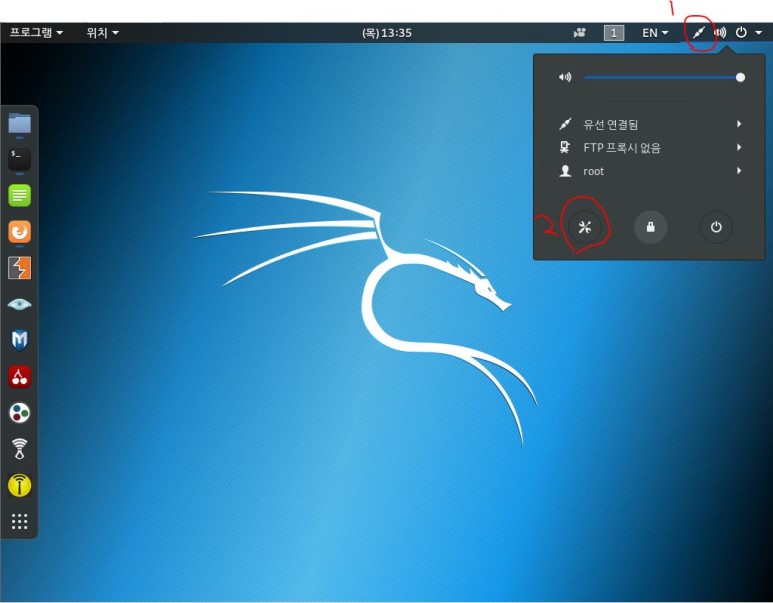Screen dimensions: 773x603
Task: Open system settings wrench button
Action: point(585,227)
